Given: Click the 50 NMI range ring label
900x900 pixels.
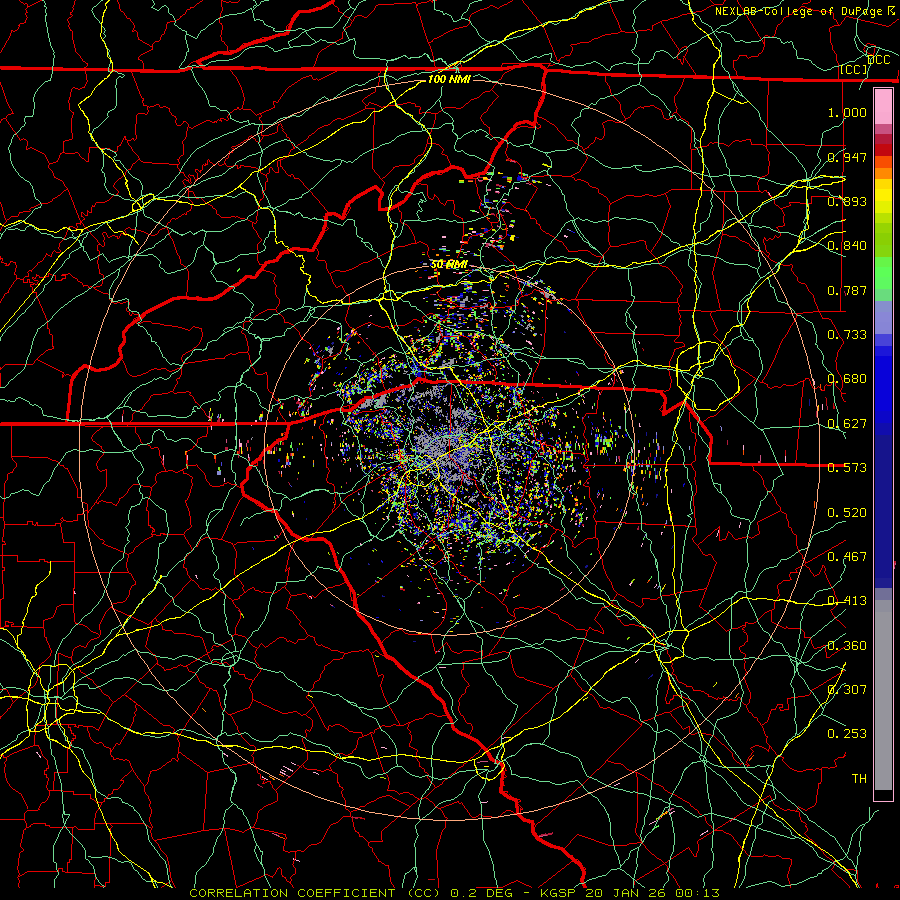Looking at the screenshot, I should (449, 265).
